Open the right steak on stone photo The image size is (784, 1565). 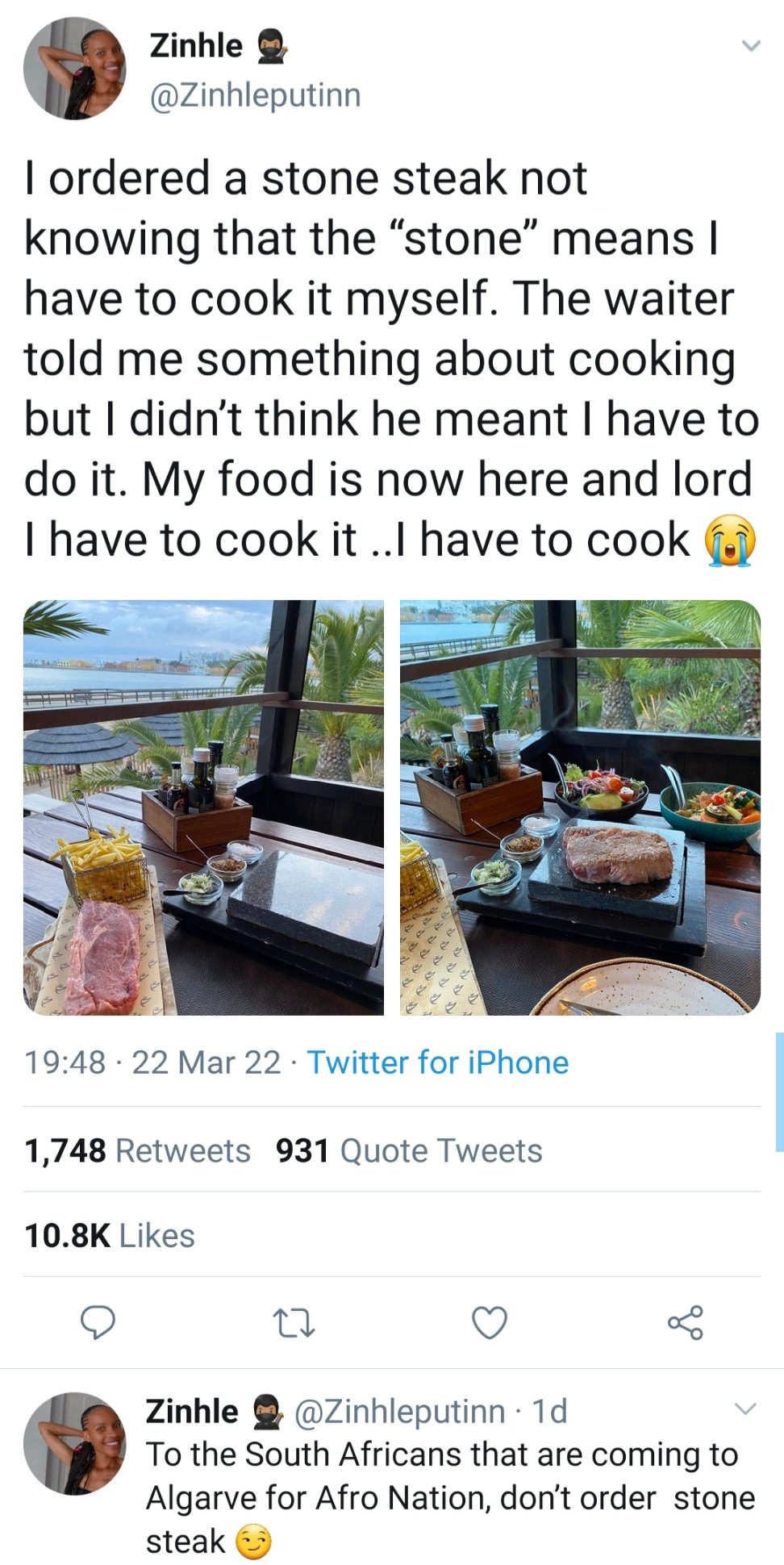click(580, 807)
